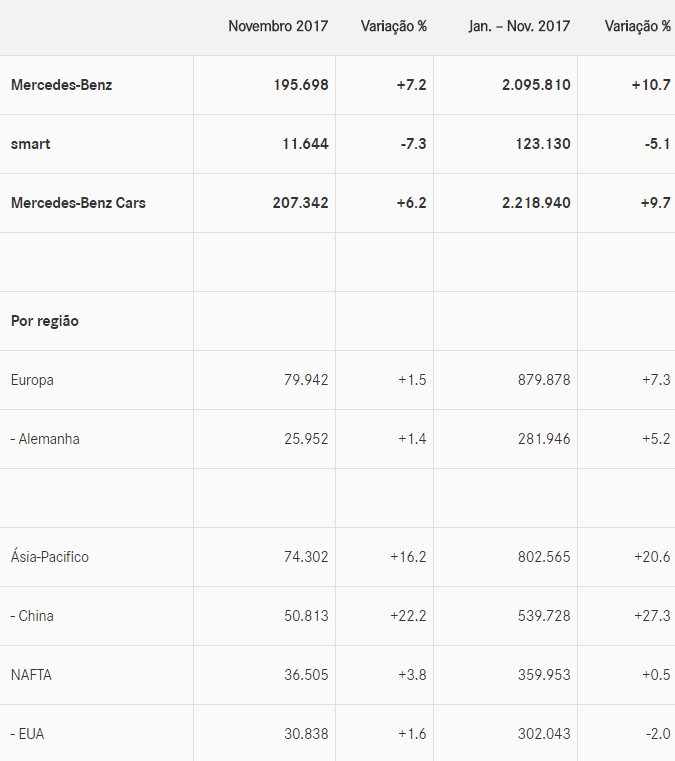This screenshot has height=761, width=675.
Task: Click the Por região section heading
Action: (45, 321)
